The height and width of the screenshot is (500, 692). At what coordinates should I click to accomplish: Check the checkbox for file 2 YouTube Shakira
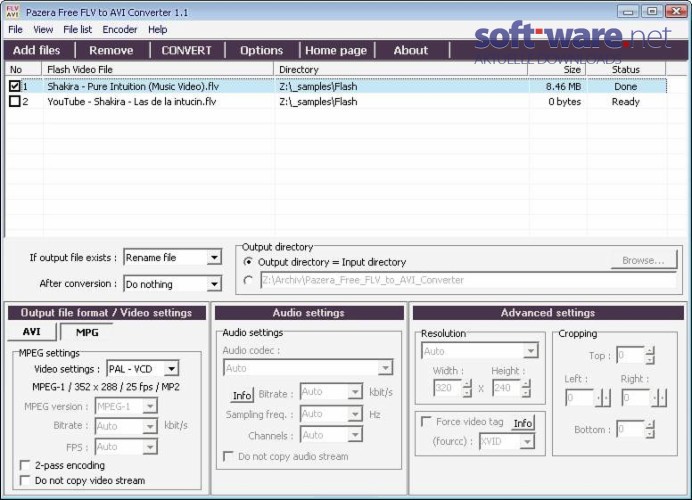[x=15, y=102]
